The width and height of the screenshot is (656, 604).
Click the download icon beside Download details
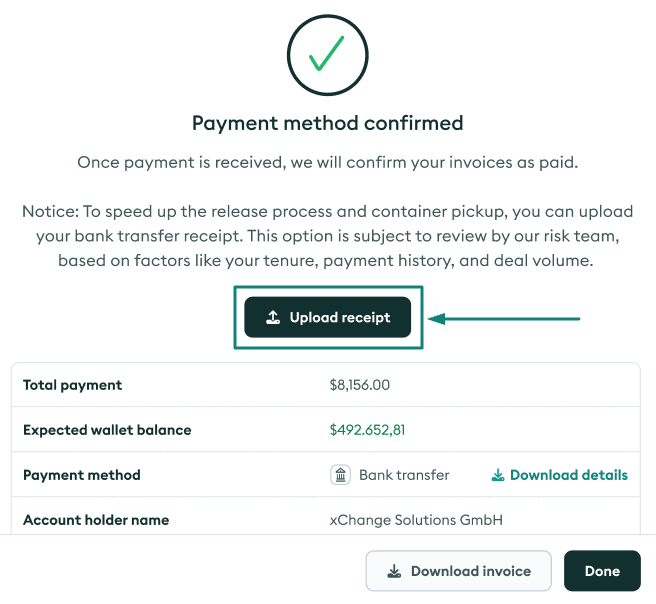[498, 475]
